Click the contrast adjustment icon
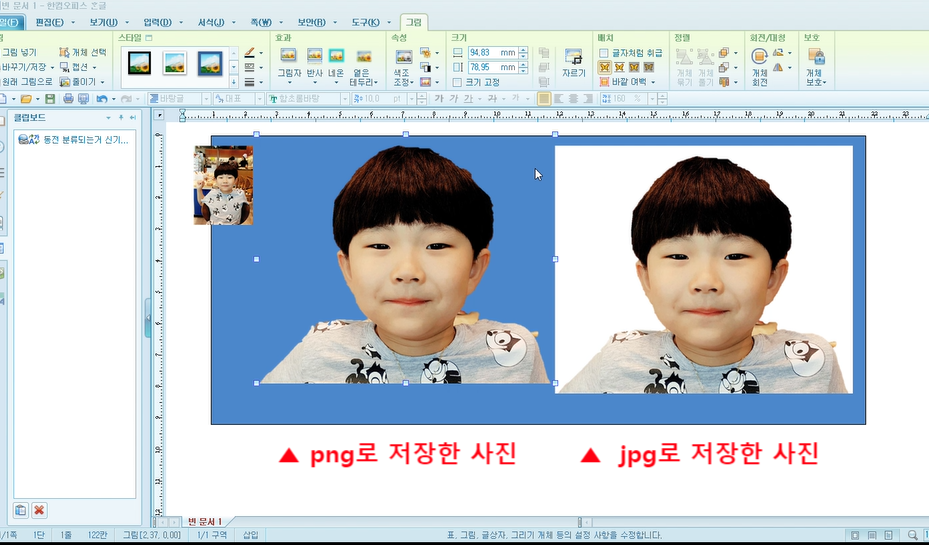Screen dimensions: 929x545 tap(426, 67)
